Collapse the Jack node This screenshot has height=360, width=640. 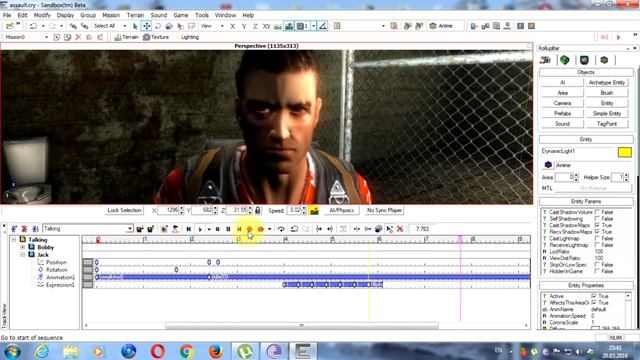tap(22, 255)
